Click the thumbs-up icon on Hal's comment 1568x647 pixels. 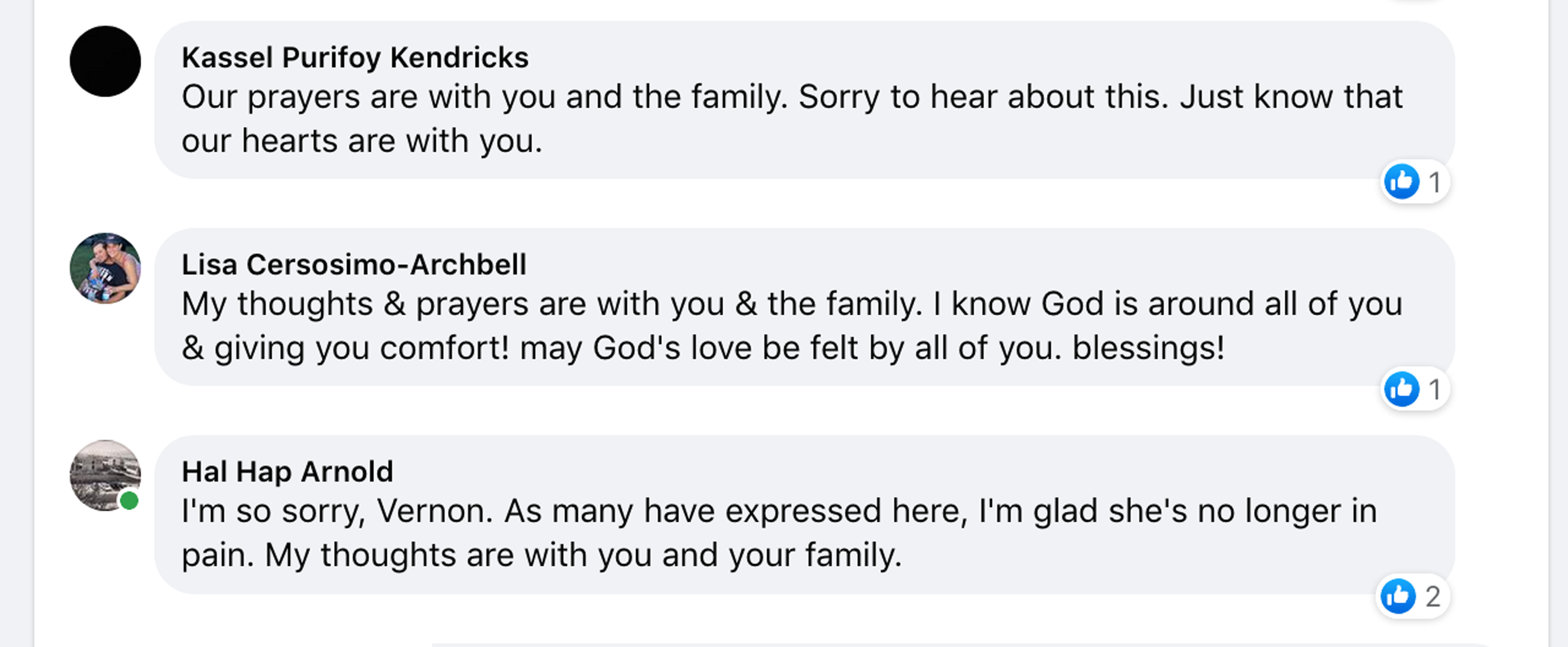click(x=1398, y=596)
